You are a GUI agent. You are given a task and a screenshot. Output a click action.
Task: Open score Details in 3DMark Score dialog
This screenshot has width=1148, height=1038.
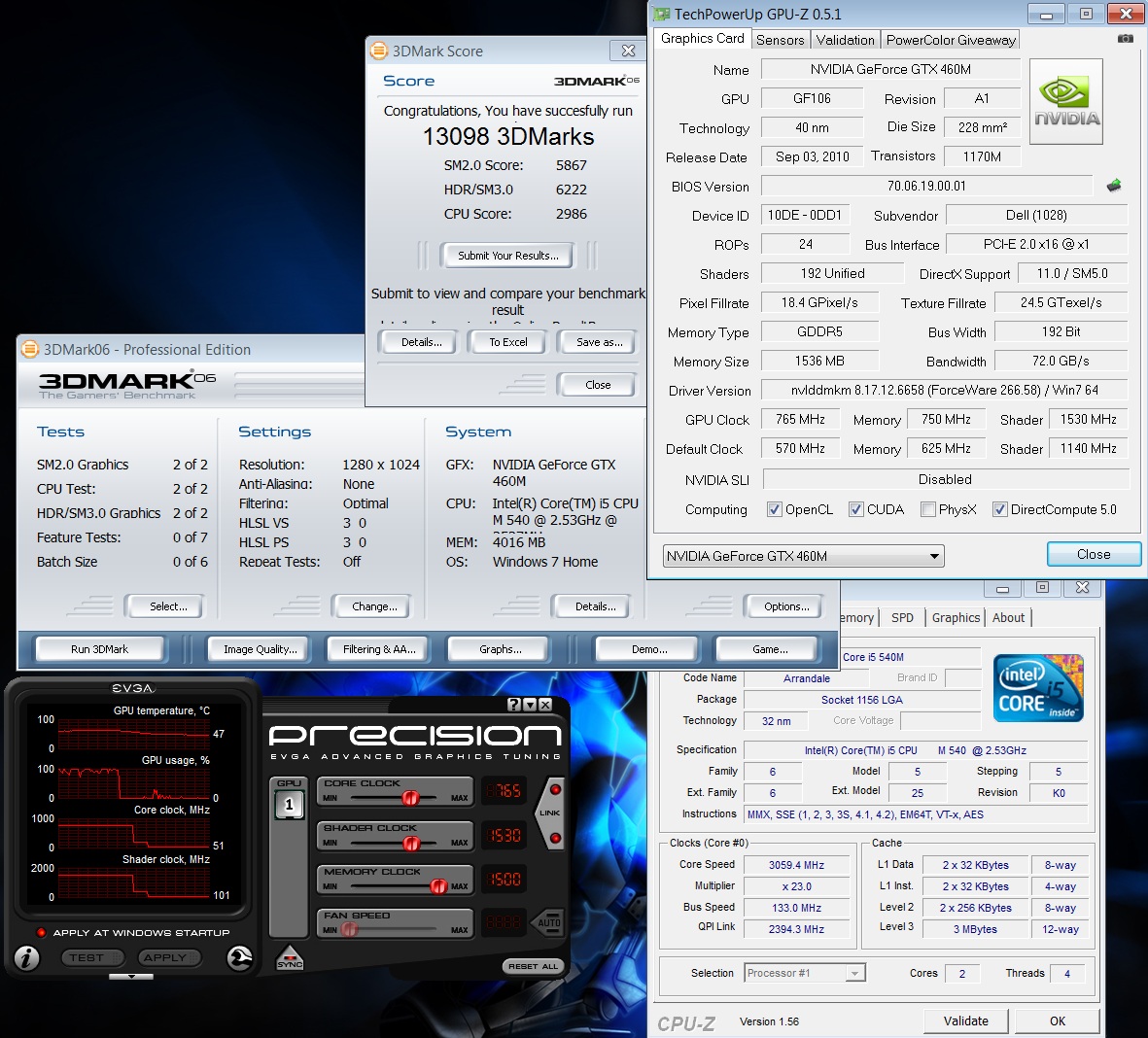click(x=422, y=342)
